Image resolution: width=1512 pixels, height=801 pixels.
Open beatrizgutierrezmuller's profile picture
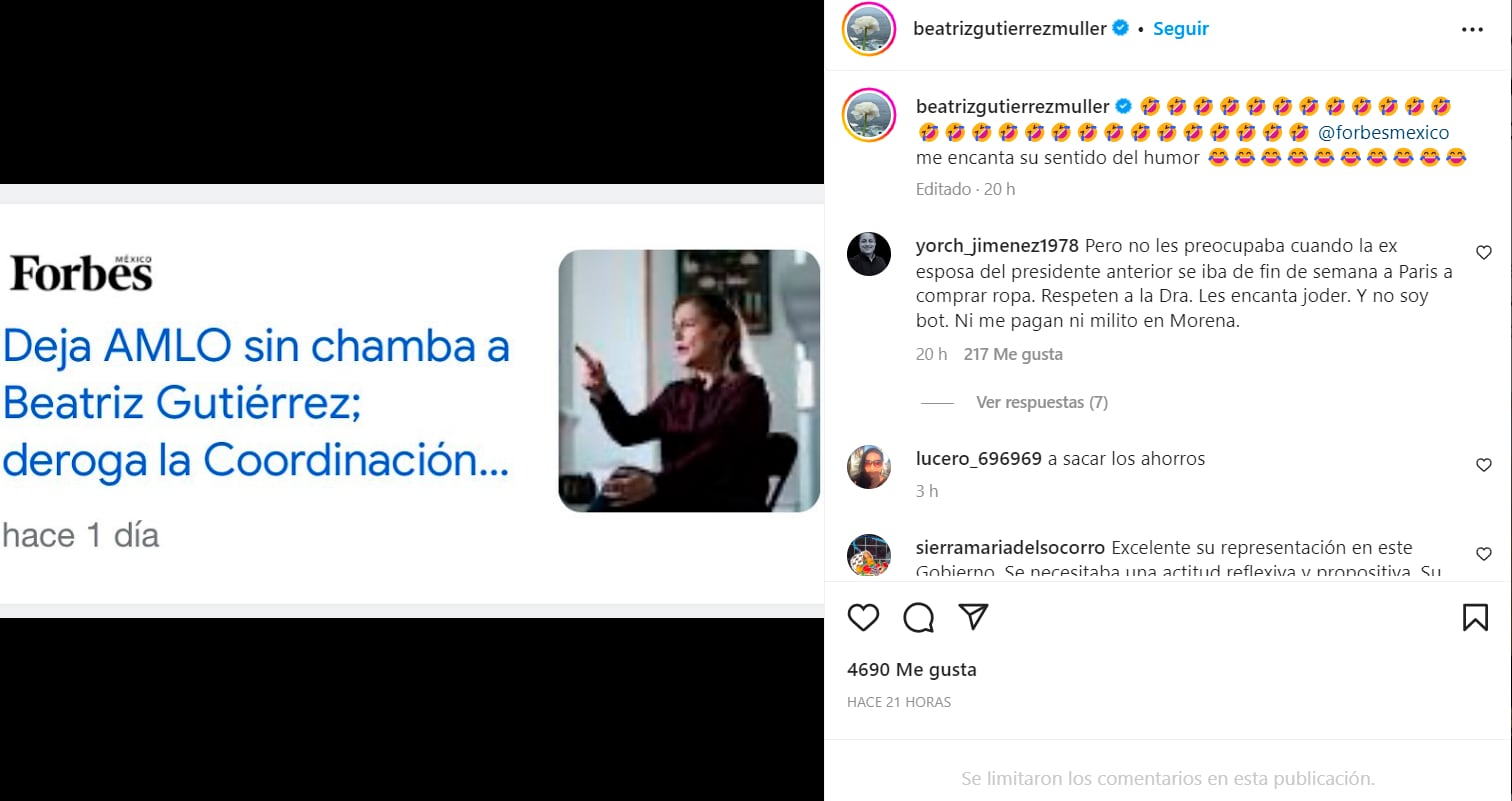[868, 29]
